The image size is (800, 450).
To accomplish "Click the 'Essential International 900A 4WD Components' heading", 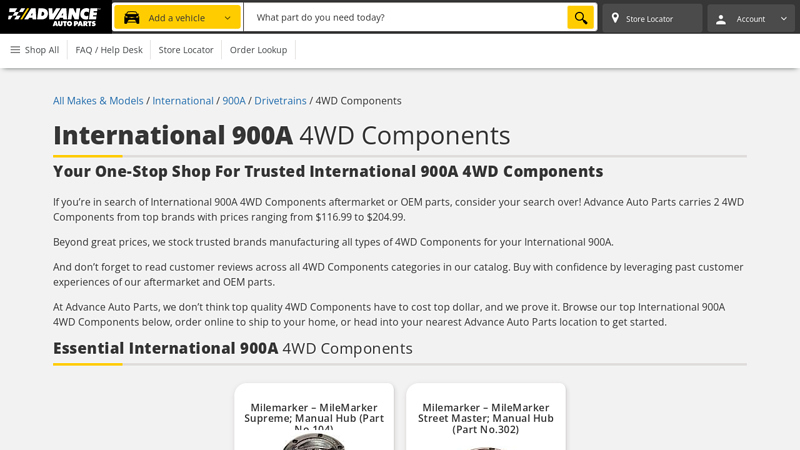I will (233, 348).
